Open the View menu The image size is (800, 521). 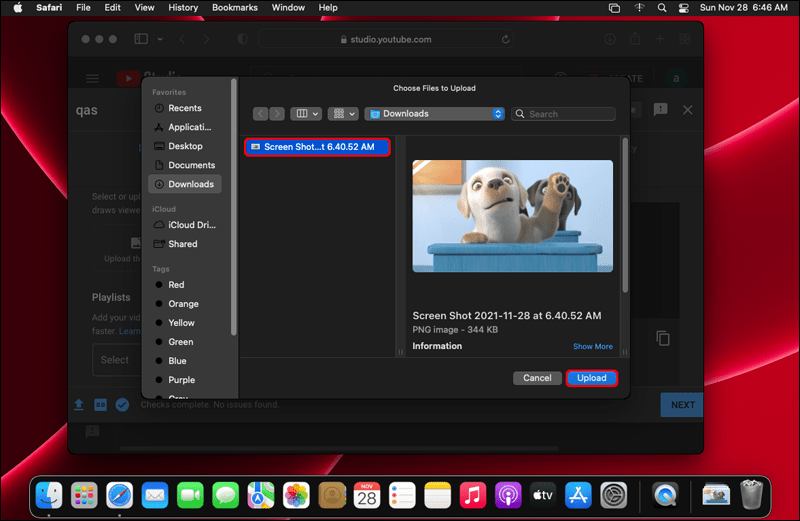click(144, 8)
